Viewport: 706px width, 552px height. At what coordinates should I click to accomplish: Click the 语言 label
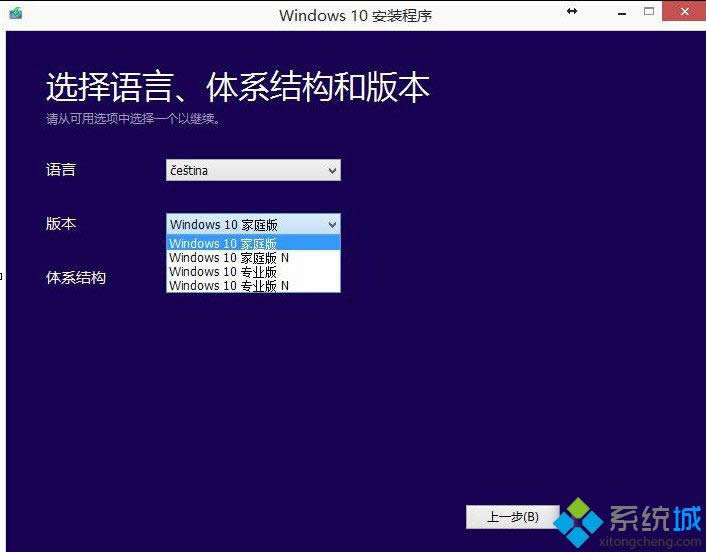61,170
